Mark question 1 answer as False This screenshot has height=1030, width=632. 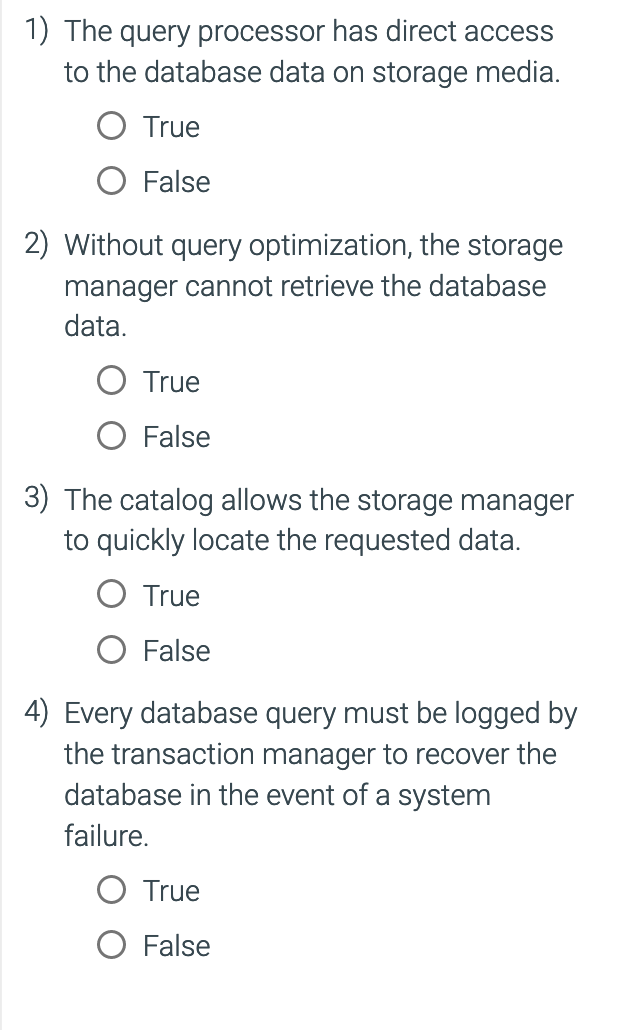(113, 182)
